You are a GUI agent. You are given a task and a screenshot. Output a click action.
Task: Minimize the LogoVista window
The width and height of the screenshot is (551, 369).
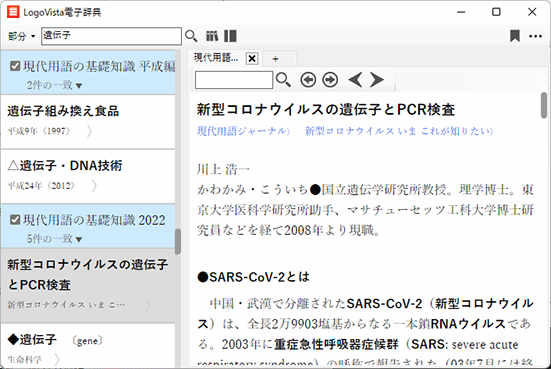point(461,12)
